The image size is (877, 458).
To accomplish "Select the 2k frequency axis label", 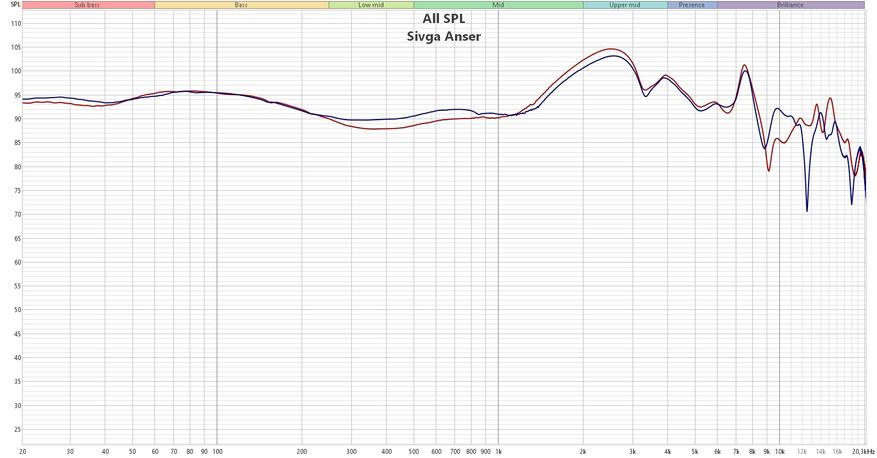I will (x=583, y=451).
